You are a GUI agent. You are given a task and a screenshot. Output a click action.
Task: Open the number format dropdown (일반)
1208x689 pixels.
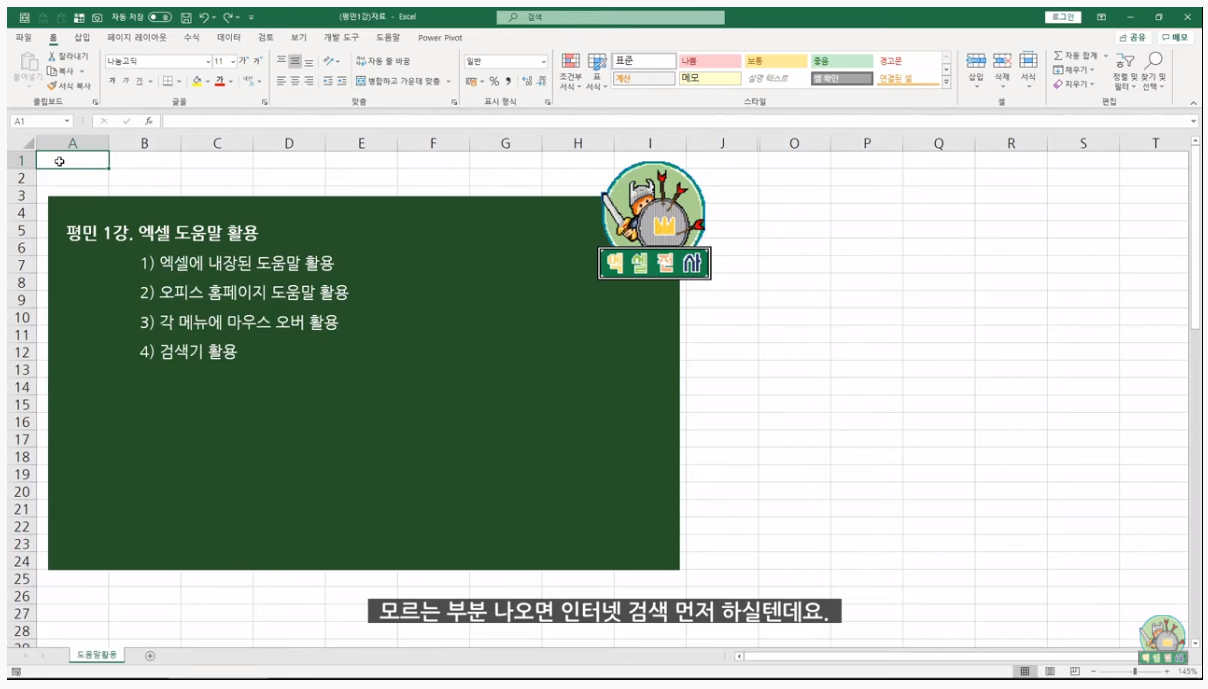(x=544, y=62)
